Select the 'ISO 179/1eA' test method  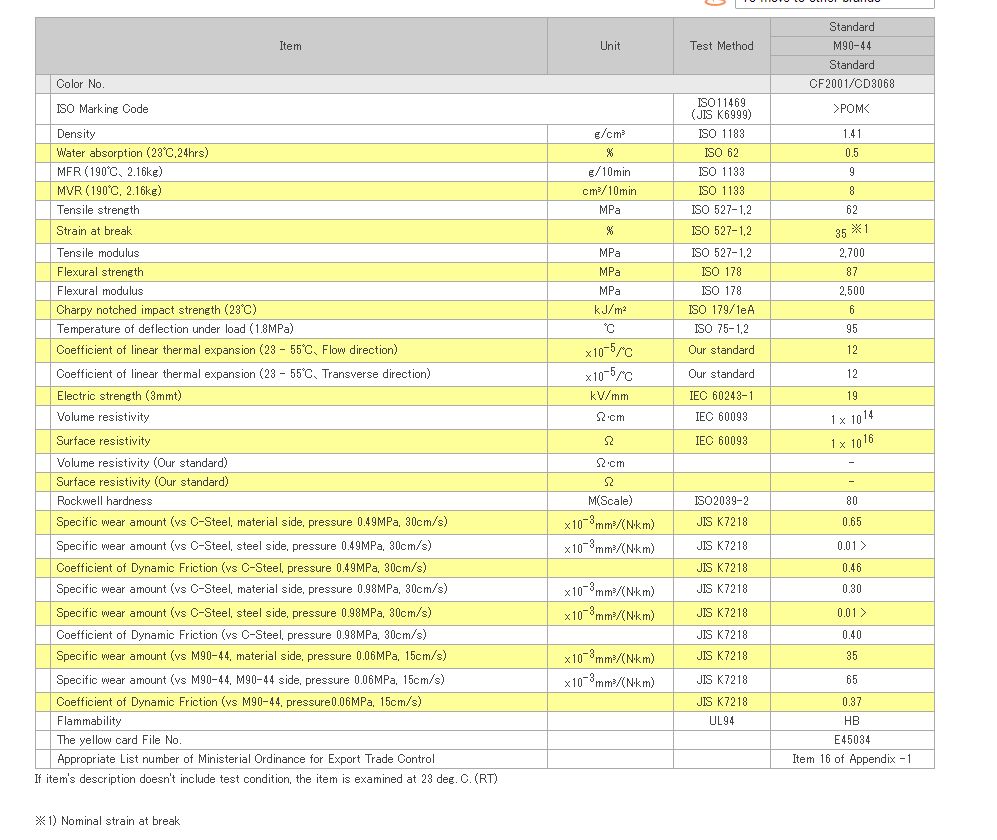pyautogui.click(x=722, y=310)
